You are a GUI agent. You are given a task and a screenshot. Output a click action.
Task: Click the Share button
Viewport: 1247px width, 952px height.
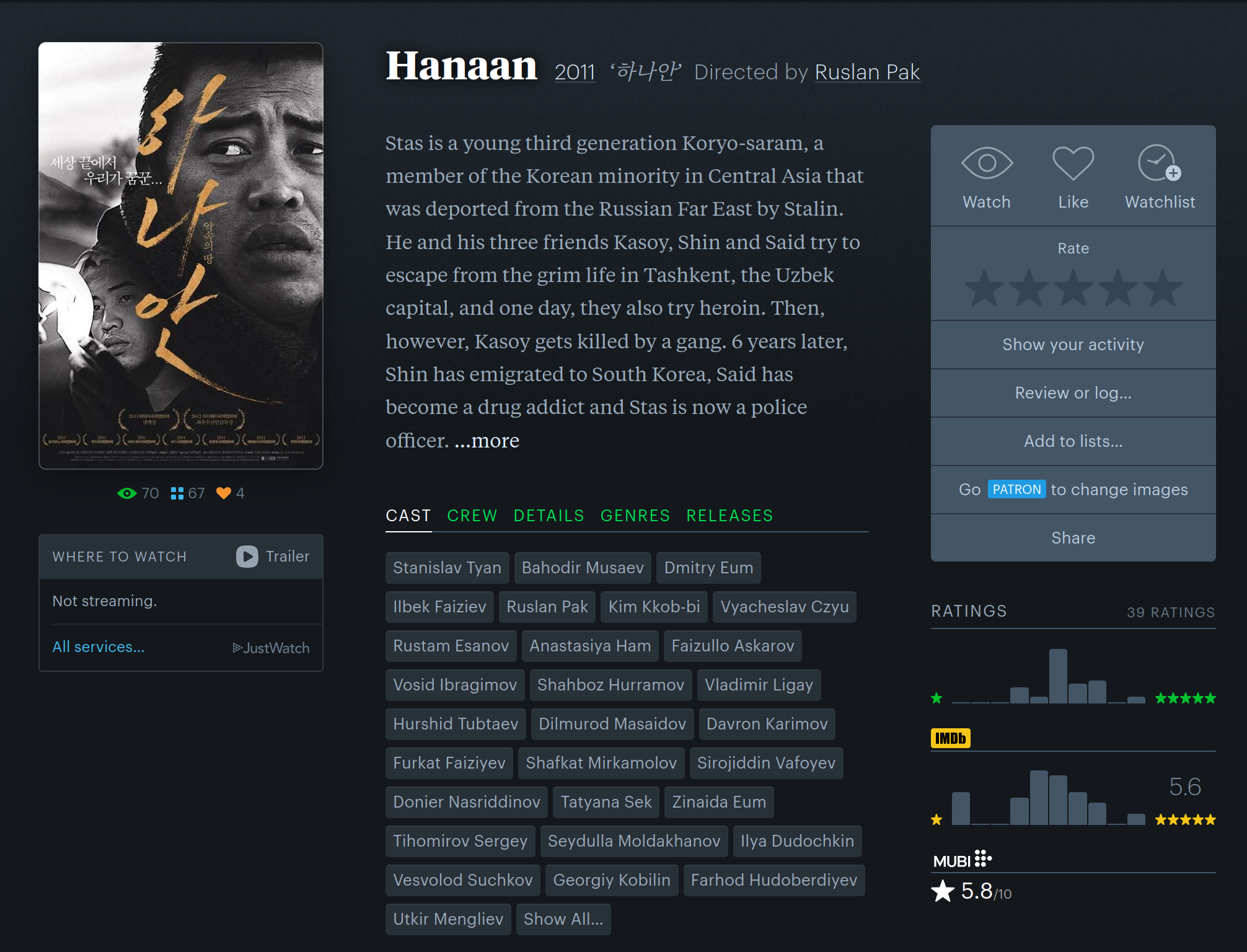[1073, 538]
